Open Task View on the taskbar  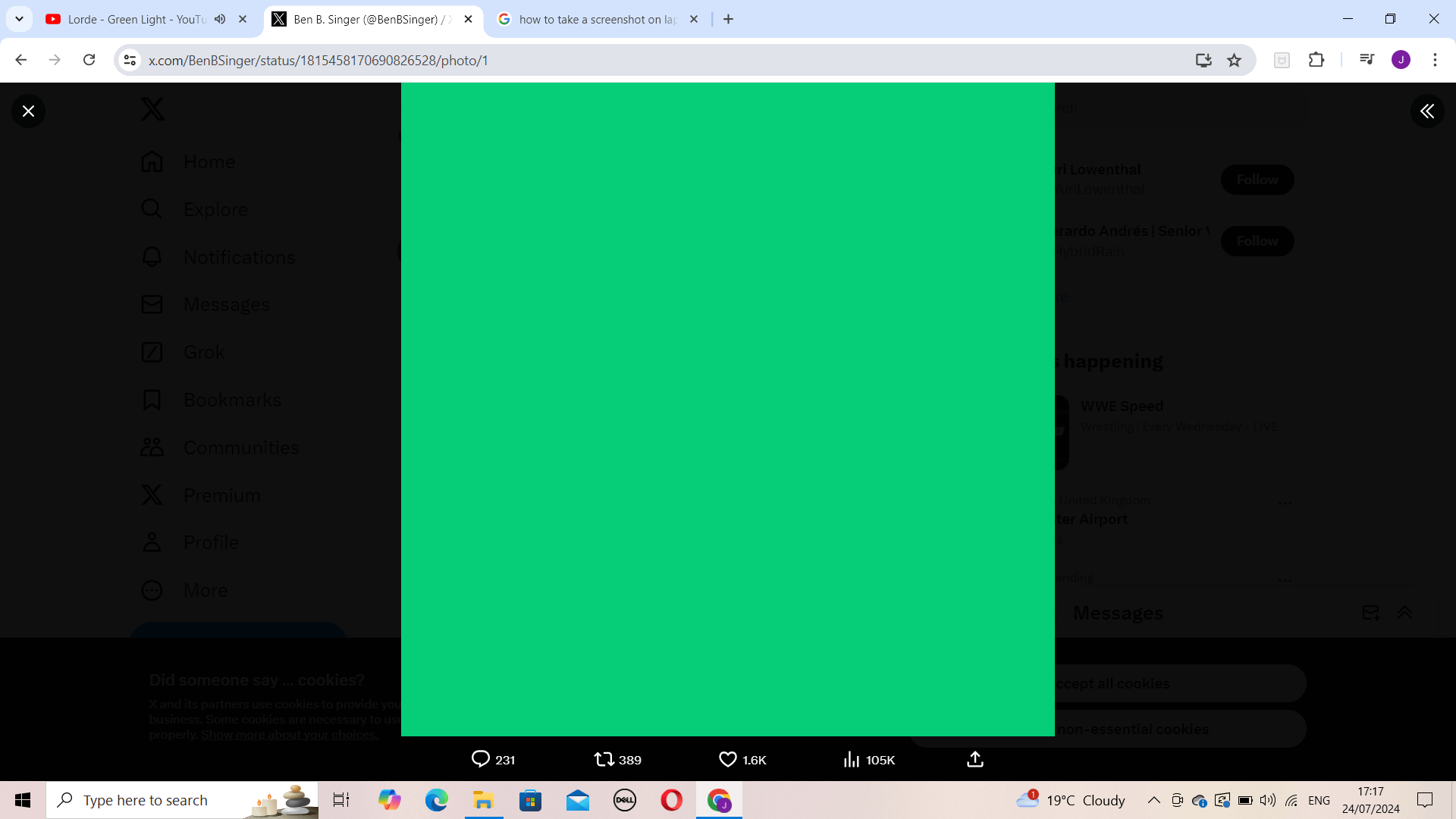[341, 800]
